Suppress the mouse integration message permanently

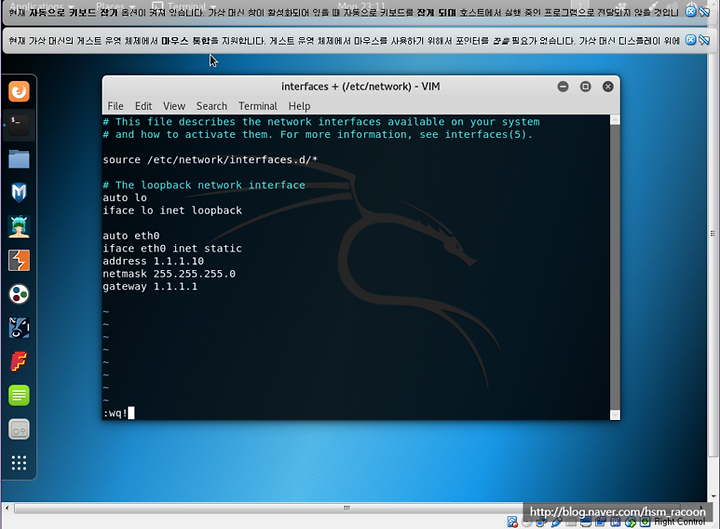(x=704, y=40)
